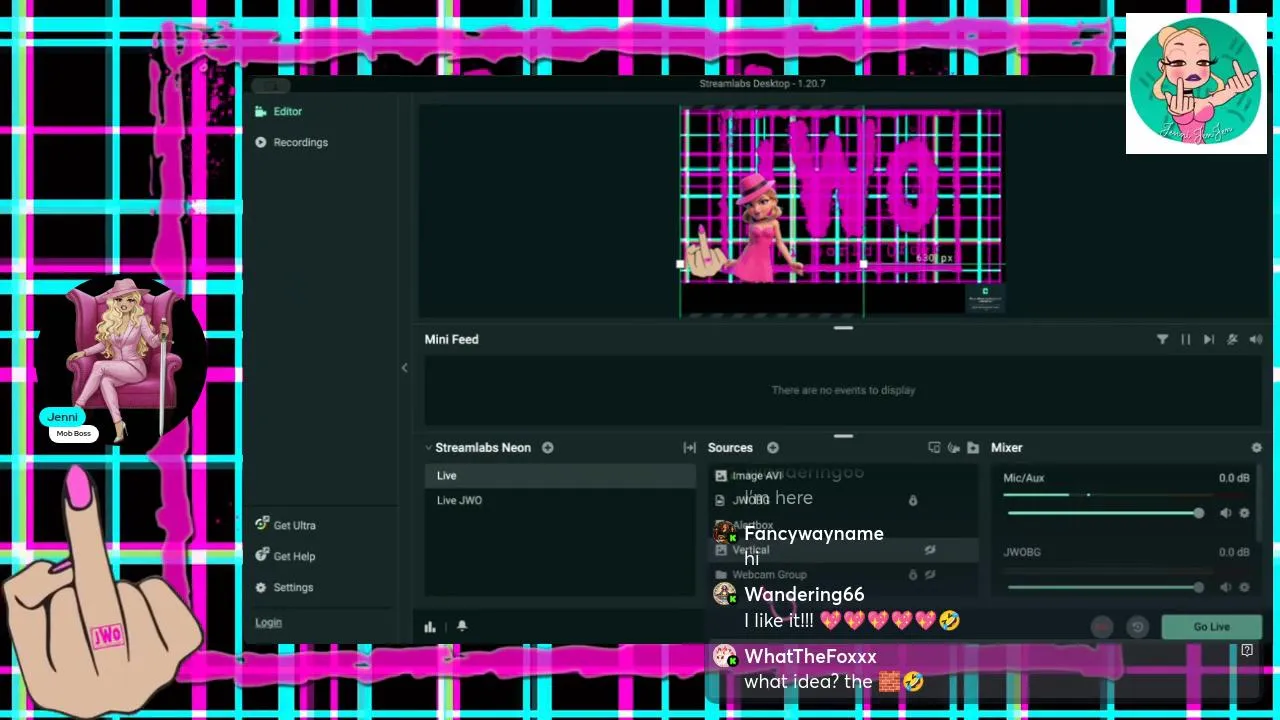Toggle visibility of the Vertical source
This screenshot has height=720, width=1280.
(930, 550)
